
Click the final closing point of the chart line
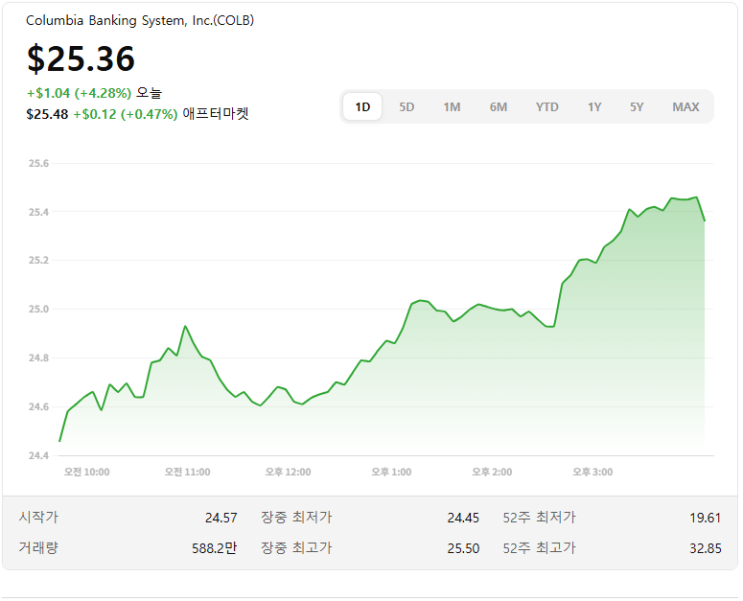[x=705, y=221]
